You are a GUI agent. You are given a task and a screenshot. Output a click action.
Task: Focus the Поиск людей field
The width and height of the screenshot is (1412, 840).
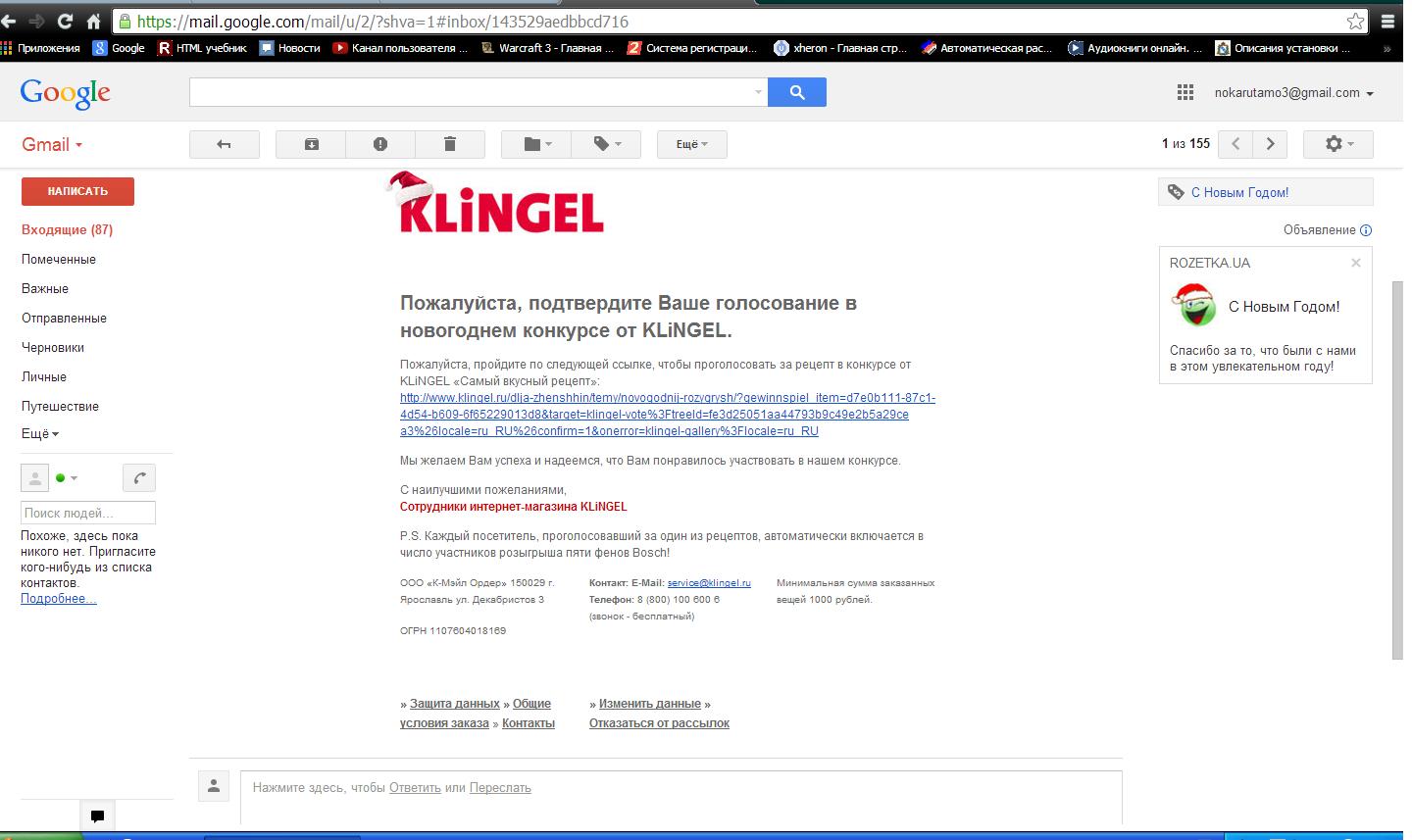[x=88, y=513]
